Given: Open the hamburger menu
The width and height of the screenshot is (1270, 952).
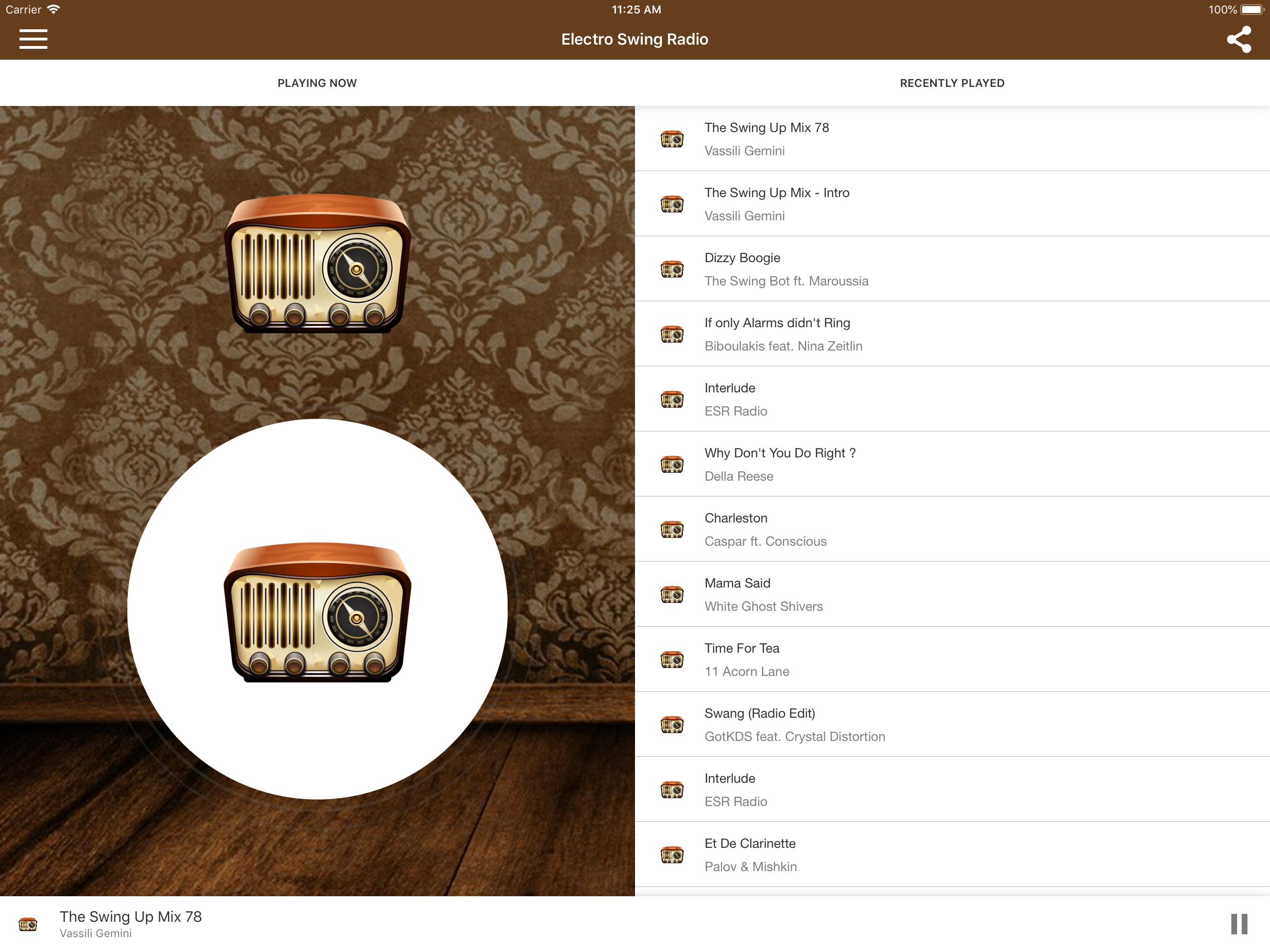Looking at the screenshot, I should pyautogui.click(x=33, y=39).
